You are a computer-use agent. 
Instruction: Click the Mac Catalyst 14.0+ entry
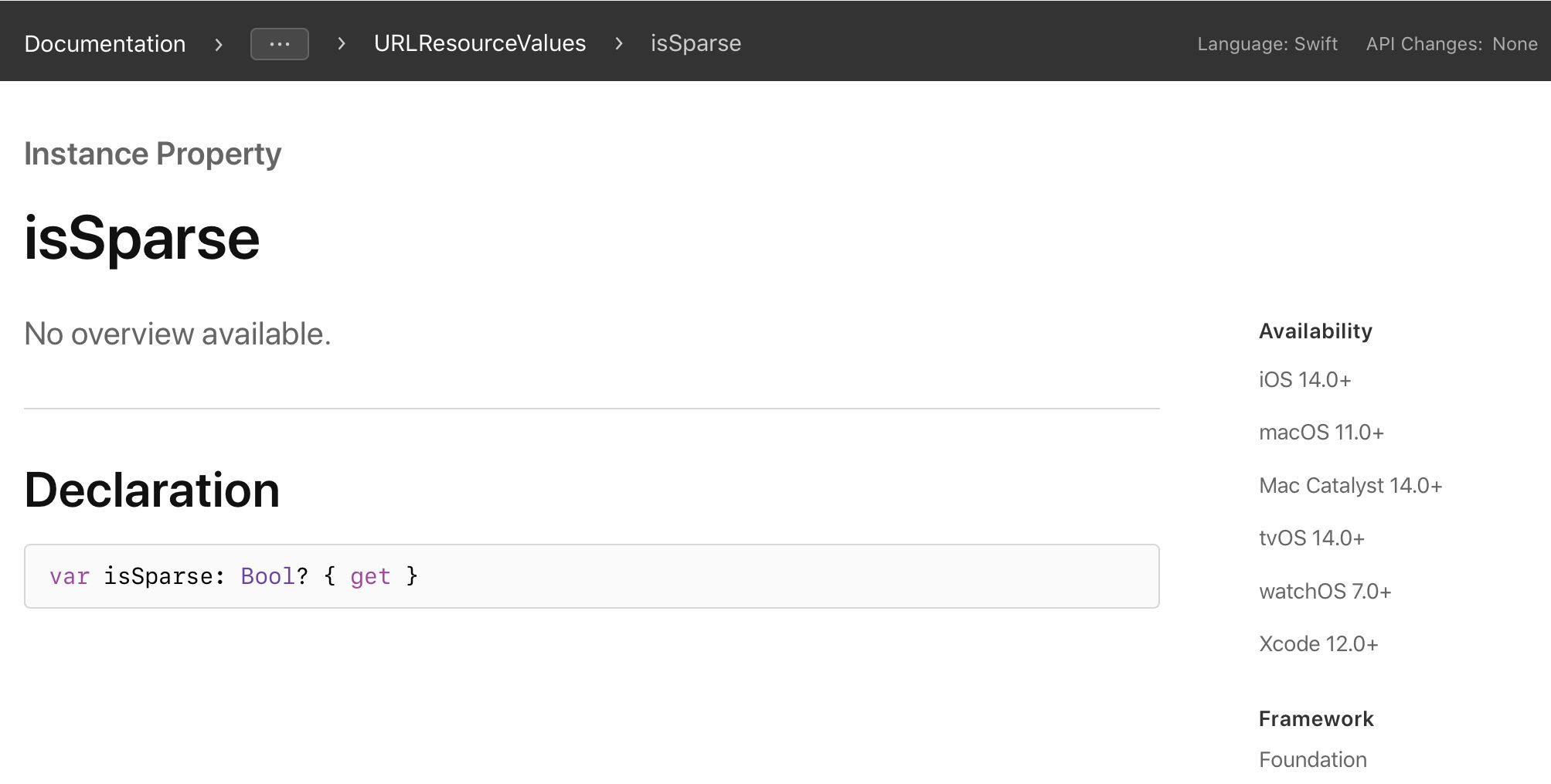[1350, 486]
